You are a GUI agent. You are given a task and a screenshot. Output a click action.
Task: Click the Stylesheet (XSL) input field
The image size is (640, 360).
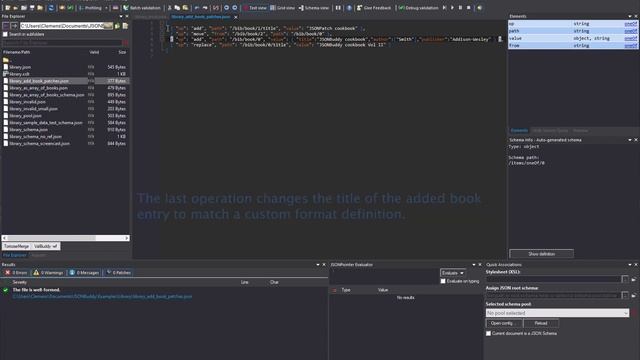pos(553,279)
